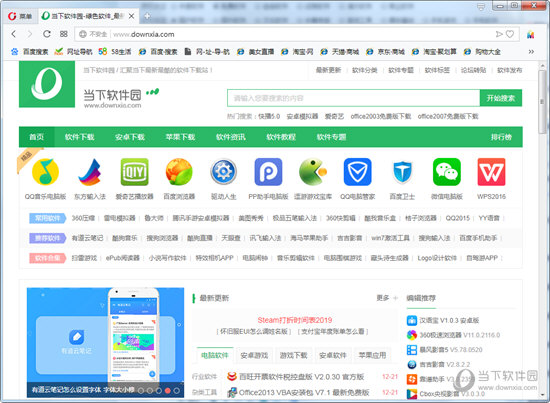This screenshot has width=550, height=403.
Task: Open the 百度搜索 bookmark
Action: click(30, 52)
